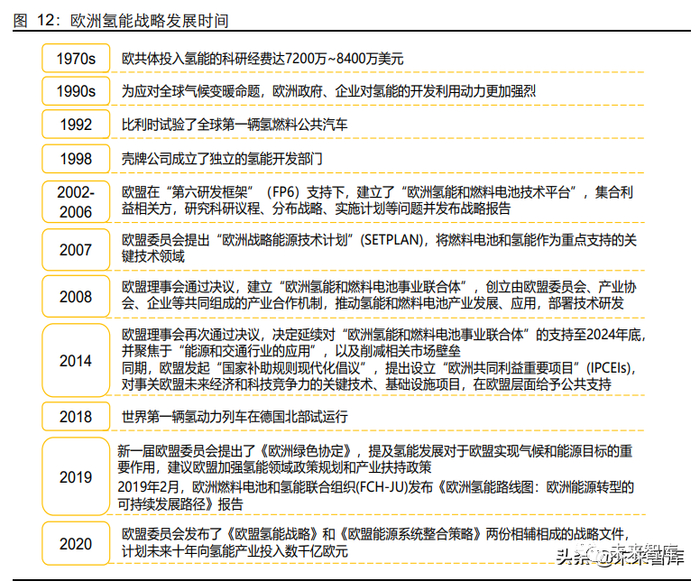Select the 1990s timeline box
Viewport: 700px width, 582px height.
[x=76, y=91]
